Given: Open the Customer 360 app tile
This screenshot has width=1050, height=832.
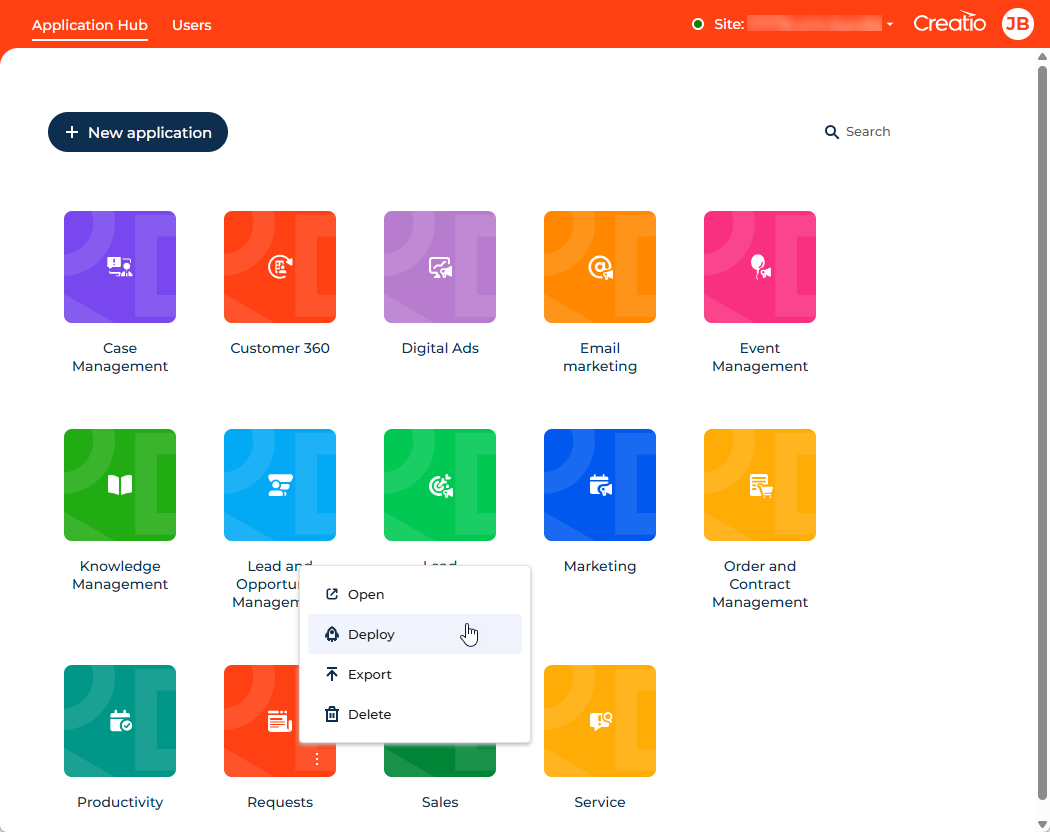Looking at the screenshot, I should [280, 267].
